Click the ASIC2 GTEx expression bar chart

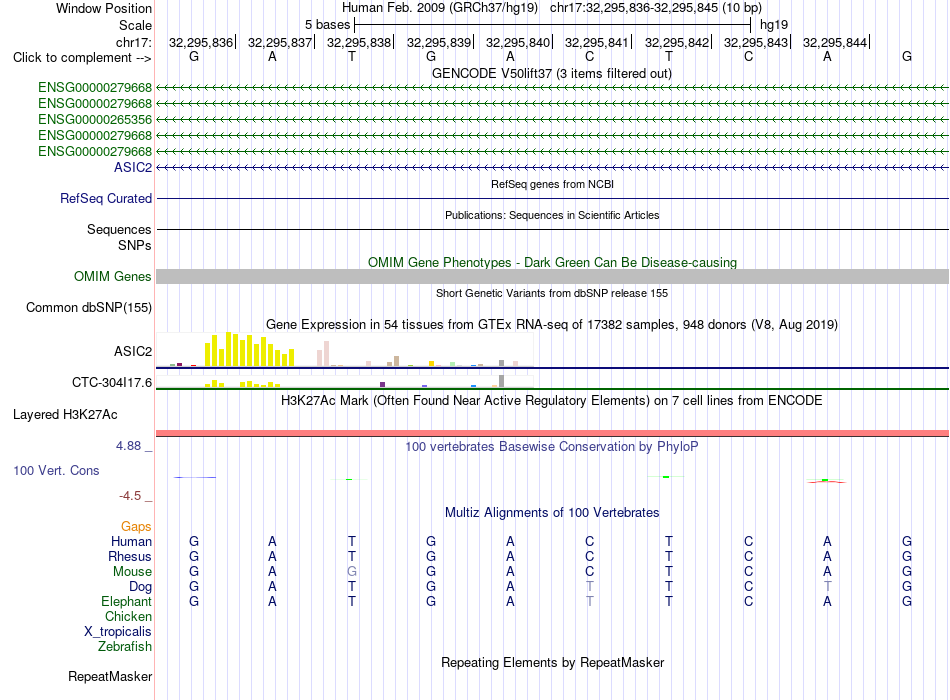click(x=345, y=350)
